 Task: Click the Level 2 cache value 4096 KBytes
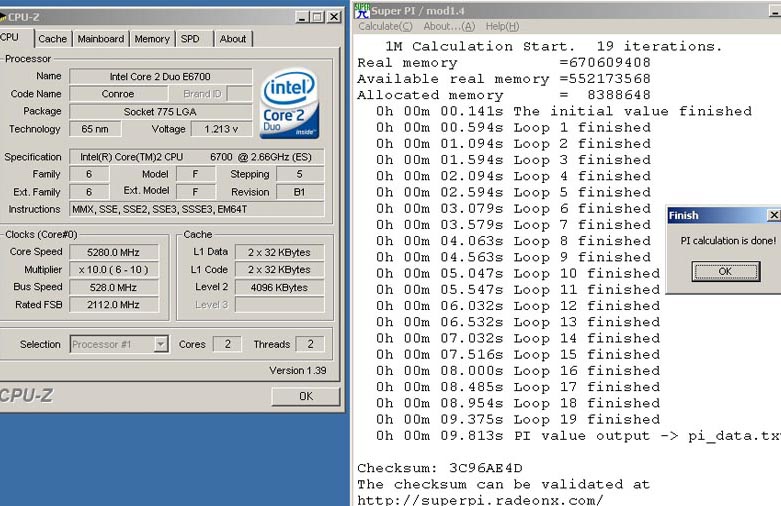279,287
